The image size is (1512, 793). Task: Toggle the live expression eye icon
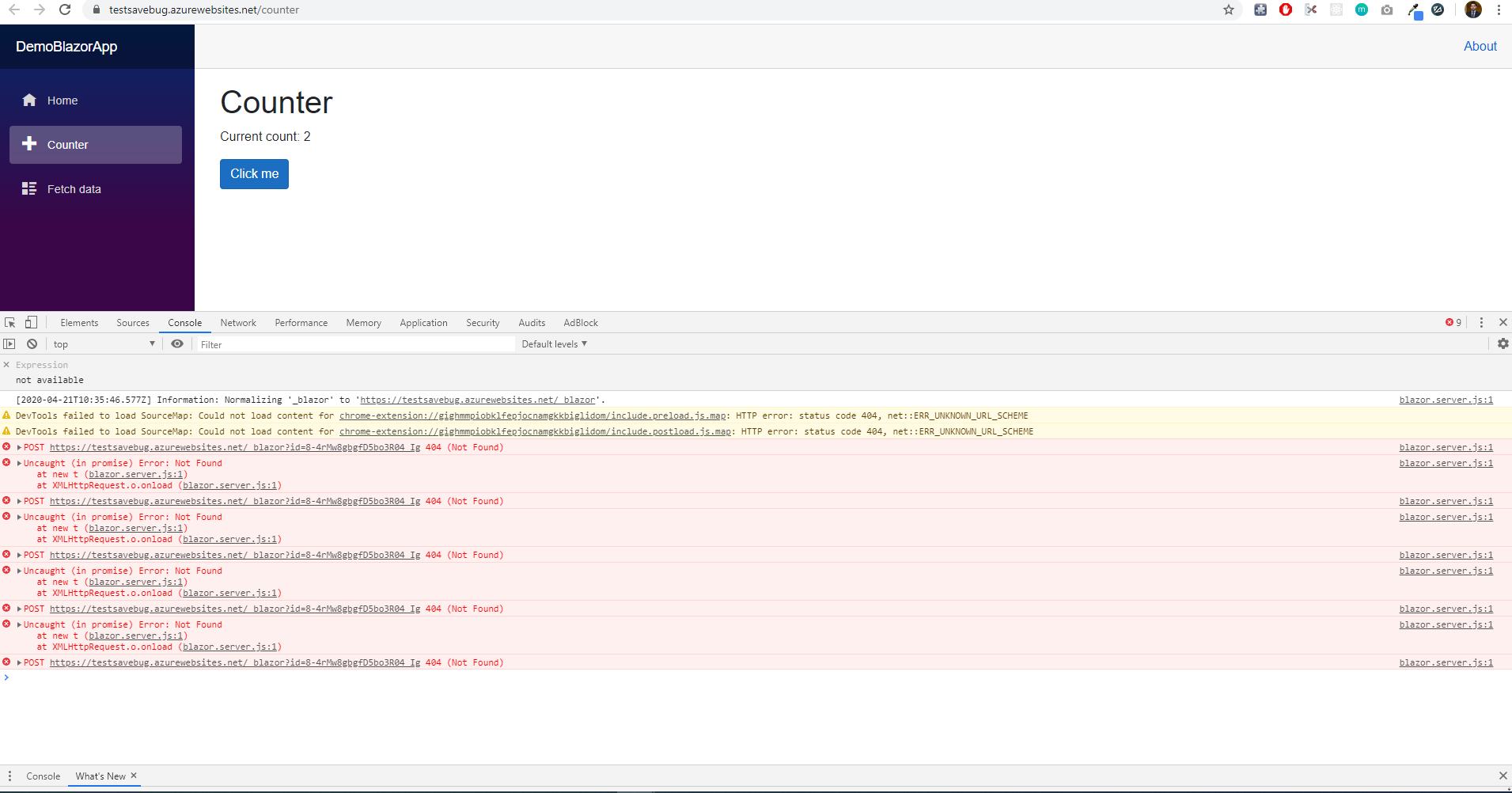[177, 343]
